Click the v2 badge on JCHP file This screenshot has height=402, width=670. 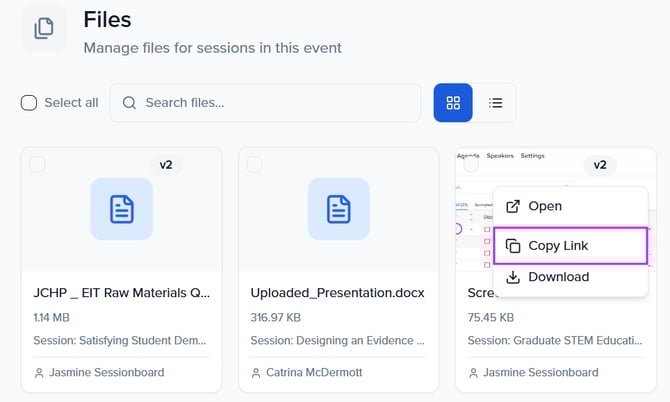tap(166, 165)
